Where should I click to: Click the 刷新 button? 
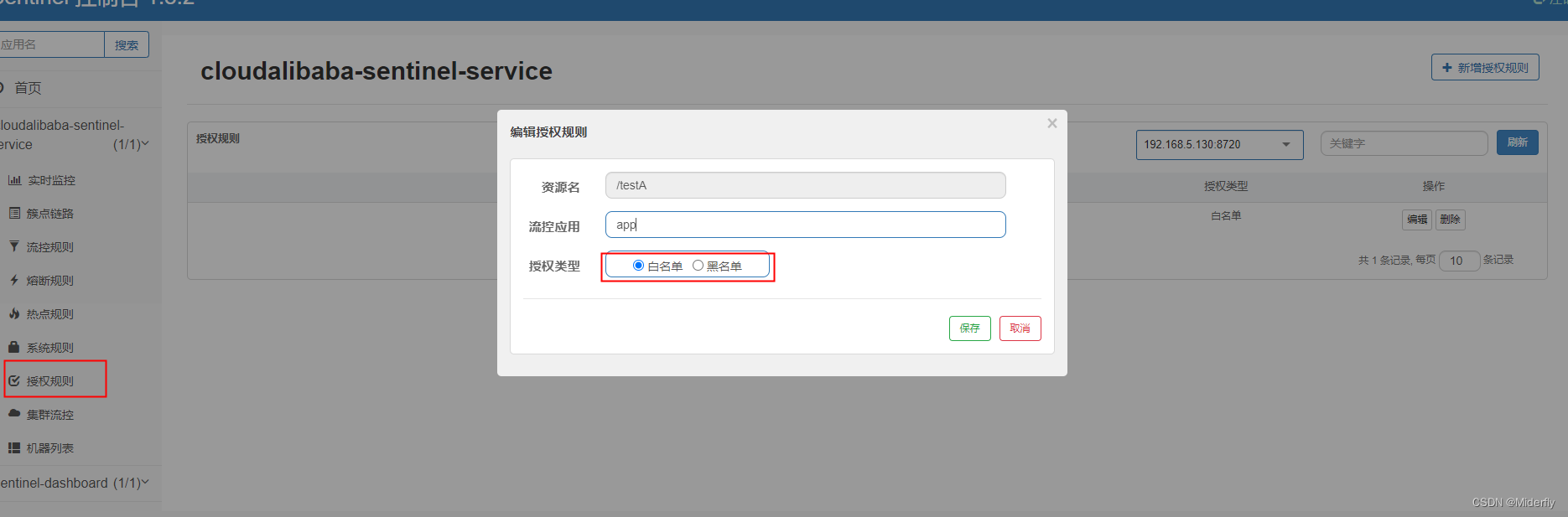pyautogui.click(x=1517, y=142)
